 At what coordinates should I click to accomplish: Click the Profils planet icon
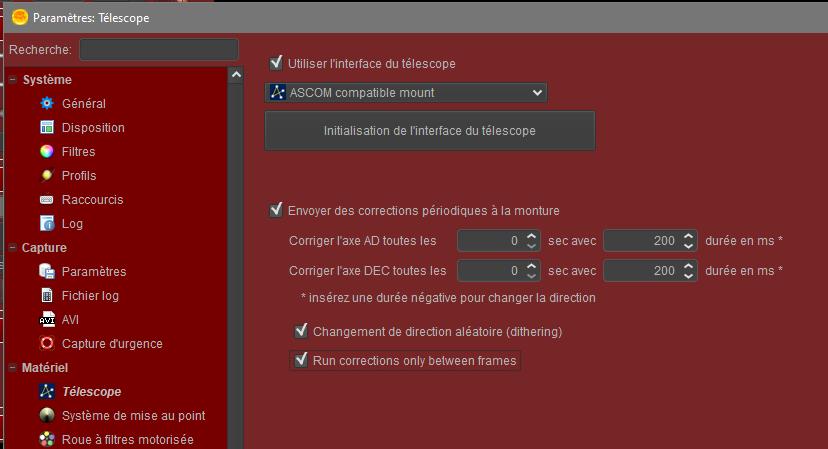pos(47,175)
